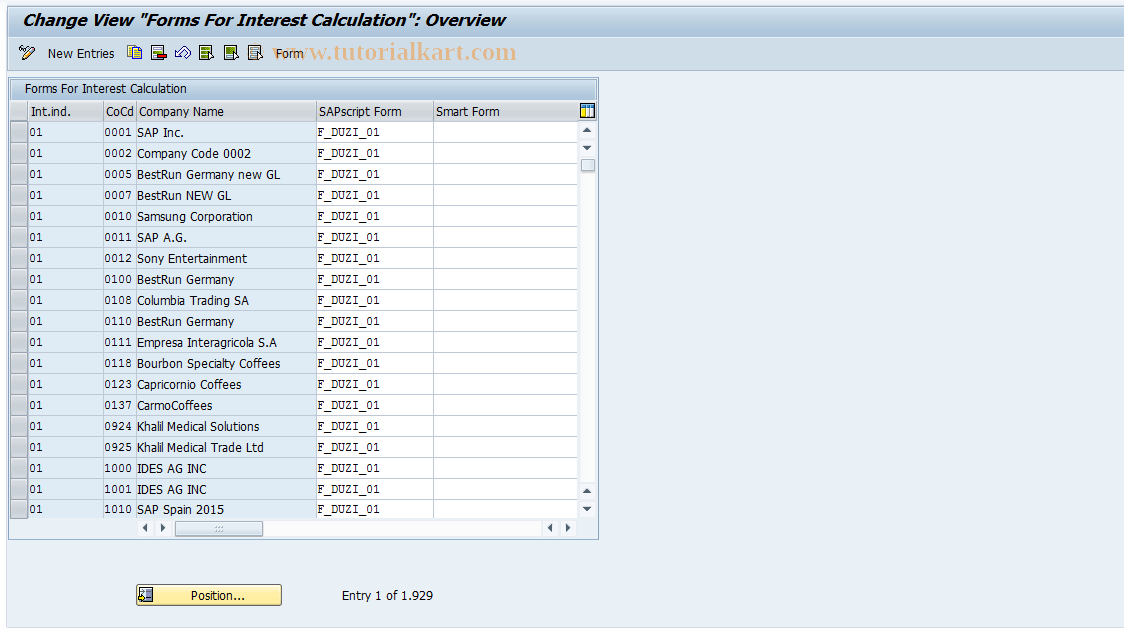The height and width of the screenshot is (630, 1124).
Task: Click the Copy As icon
Action: click(x=135, y=52)
